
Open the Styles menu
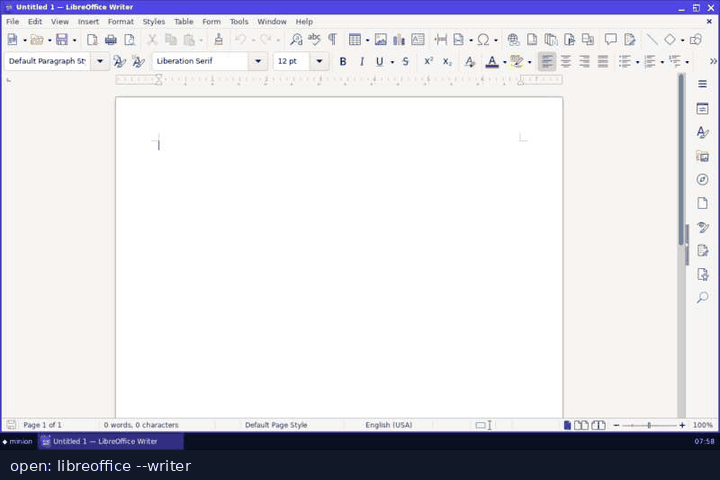153,22
